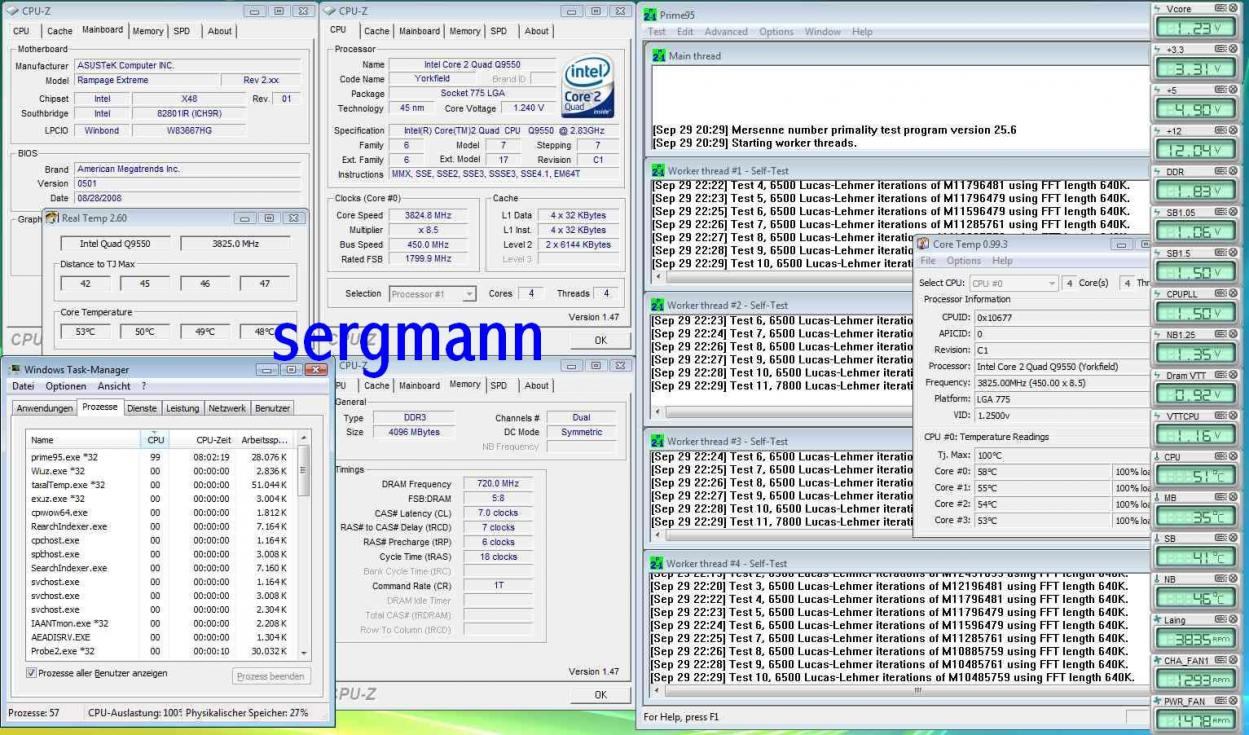Switch to Anwendungen tab in Task-Manager
Image resolution: width=1249 pixels, height=735 pixels.
click(x=45, y=408)
